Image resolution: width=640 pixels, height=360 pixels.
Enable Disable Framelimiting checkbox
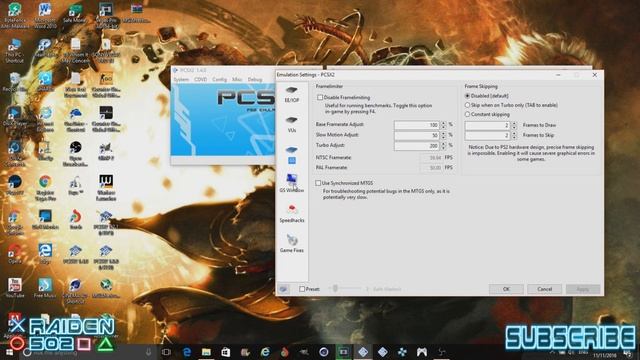coord(320,98)
